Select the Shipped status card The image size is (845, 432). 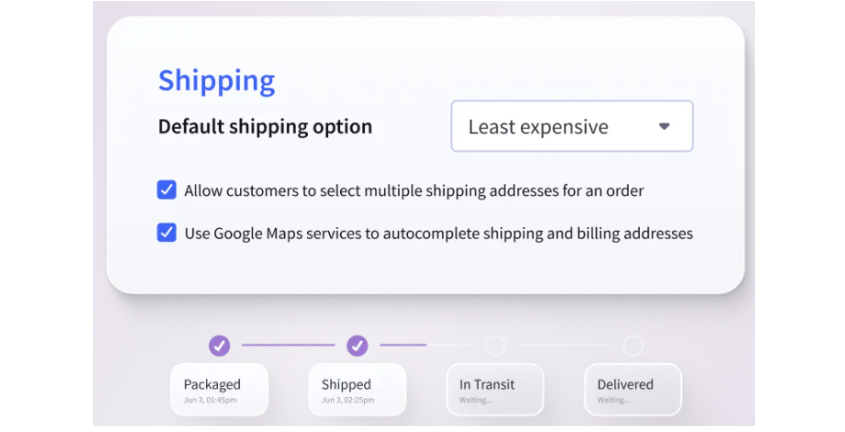357,389
